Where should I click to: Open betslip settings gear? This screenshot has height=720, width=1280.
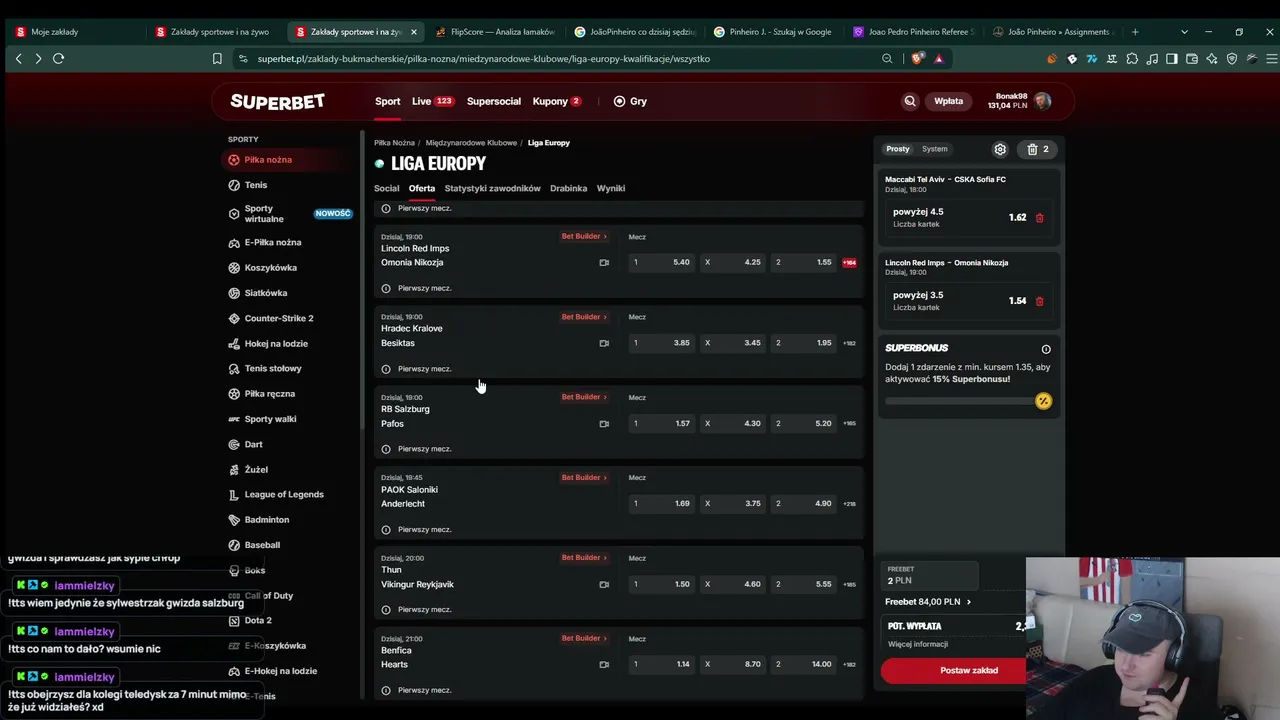[1000, 149]
